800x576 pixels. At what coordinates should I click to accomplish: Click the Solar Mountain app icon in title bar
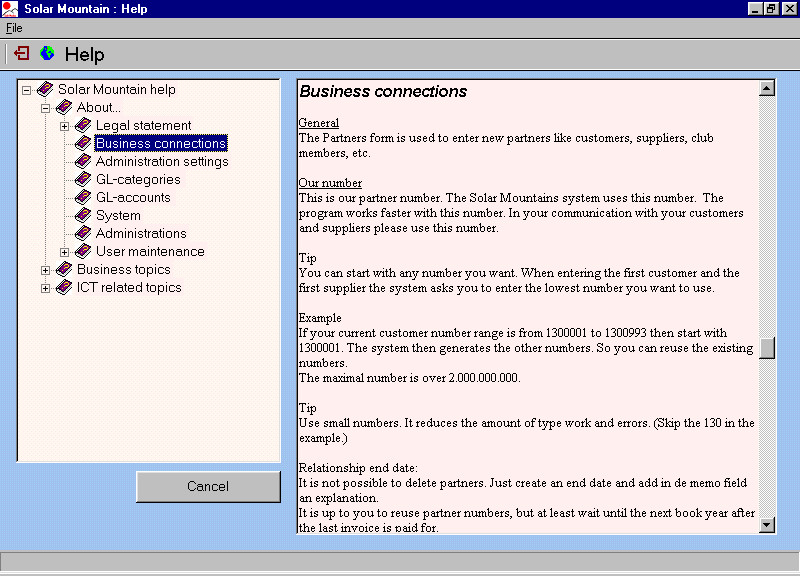click(x=10, y=9)
